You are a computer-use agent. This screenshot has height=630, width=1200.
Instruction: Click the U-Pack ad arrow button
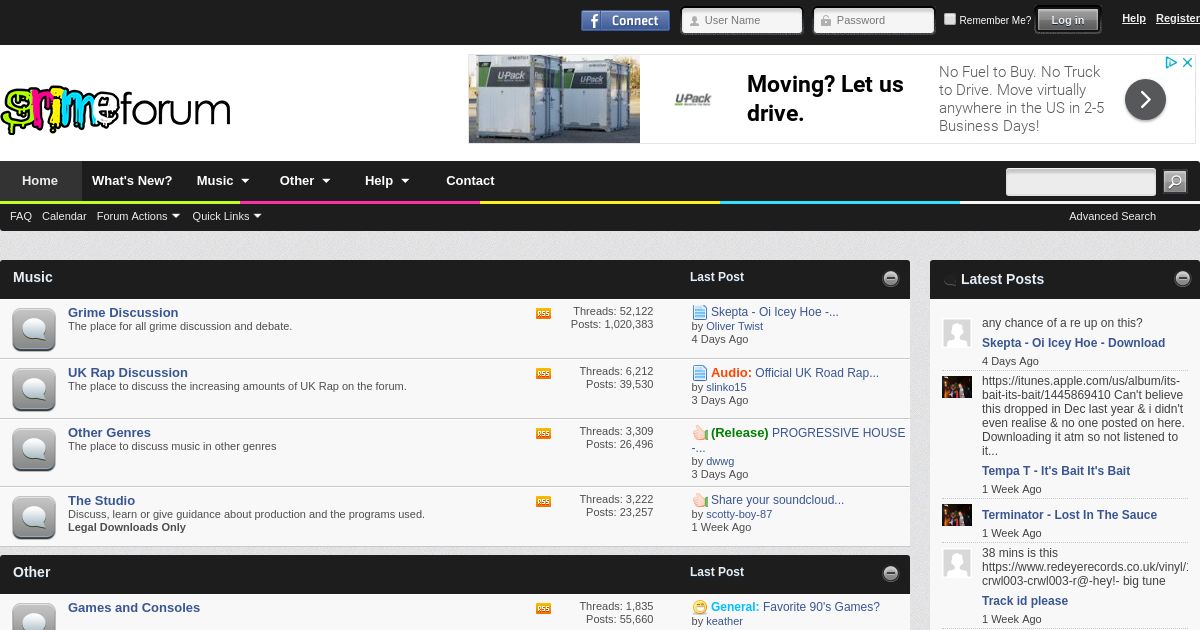tap(1145, 99)
